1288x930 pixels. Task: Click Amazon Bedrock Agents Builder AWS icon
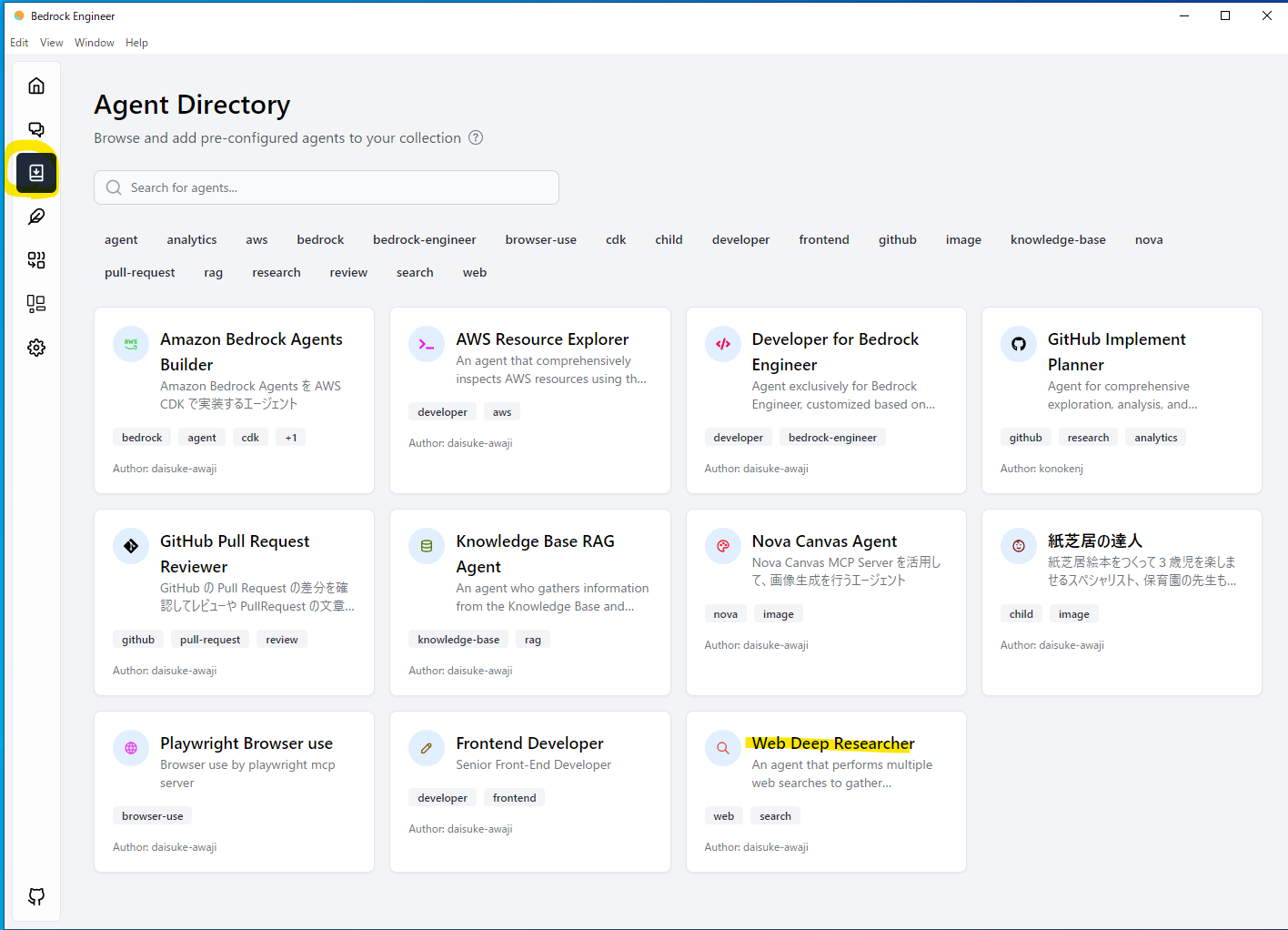click(131, 344)
